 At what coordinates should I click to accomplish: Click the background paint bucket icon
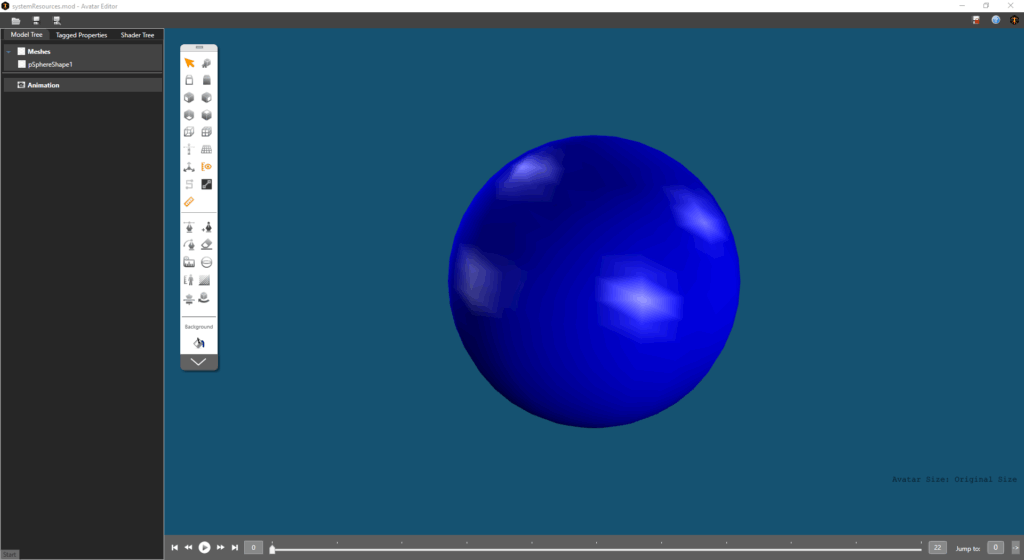coord(198,343)
